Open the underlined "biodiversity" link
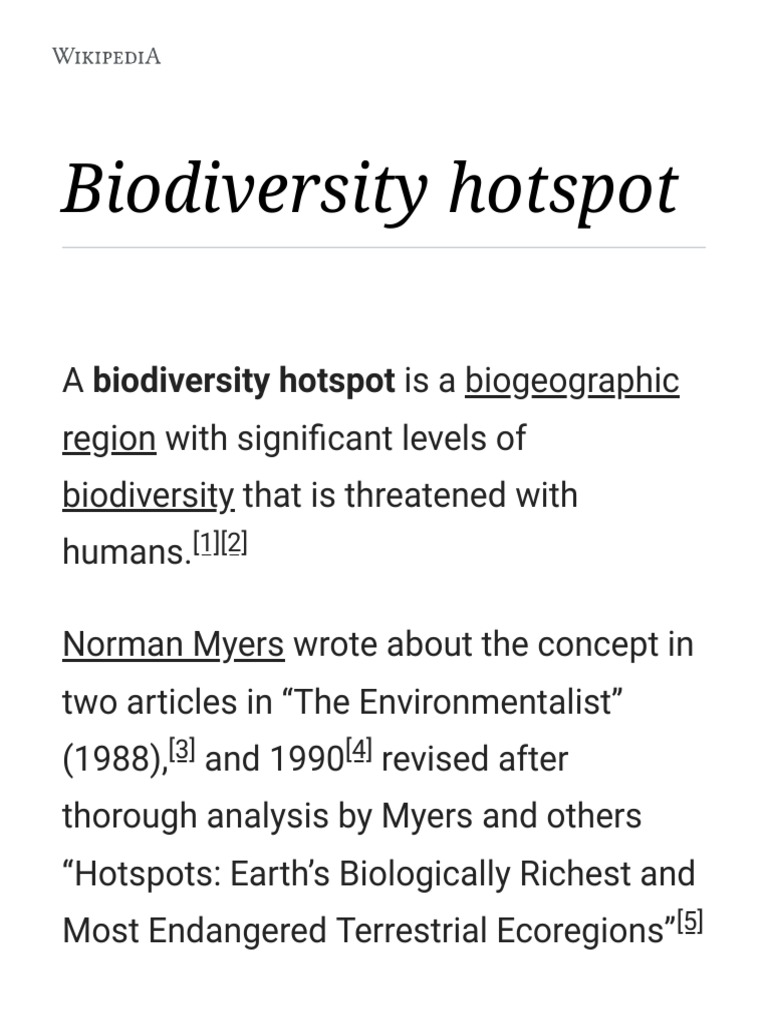The width and height of the screenshot is (768, 1024). 148,496
